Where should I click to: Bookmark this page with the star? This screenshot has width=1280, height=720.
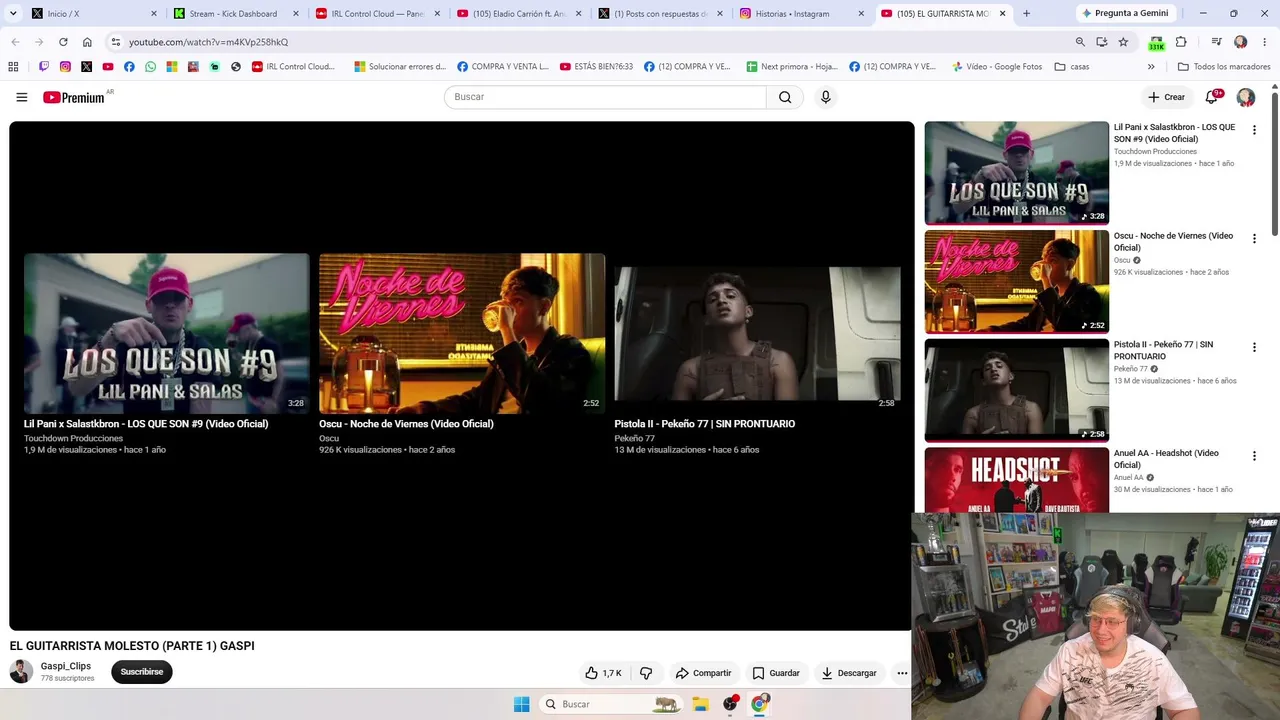click(x=1123, y=42)
